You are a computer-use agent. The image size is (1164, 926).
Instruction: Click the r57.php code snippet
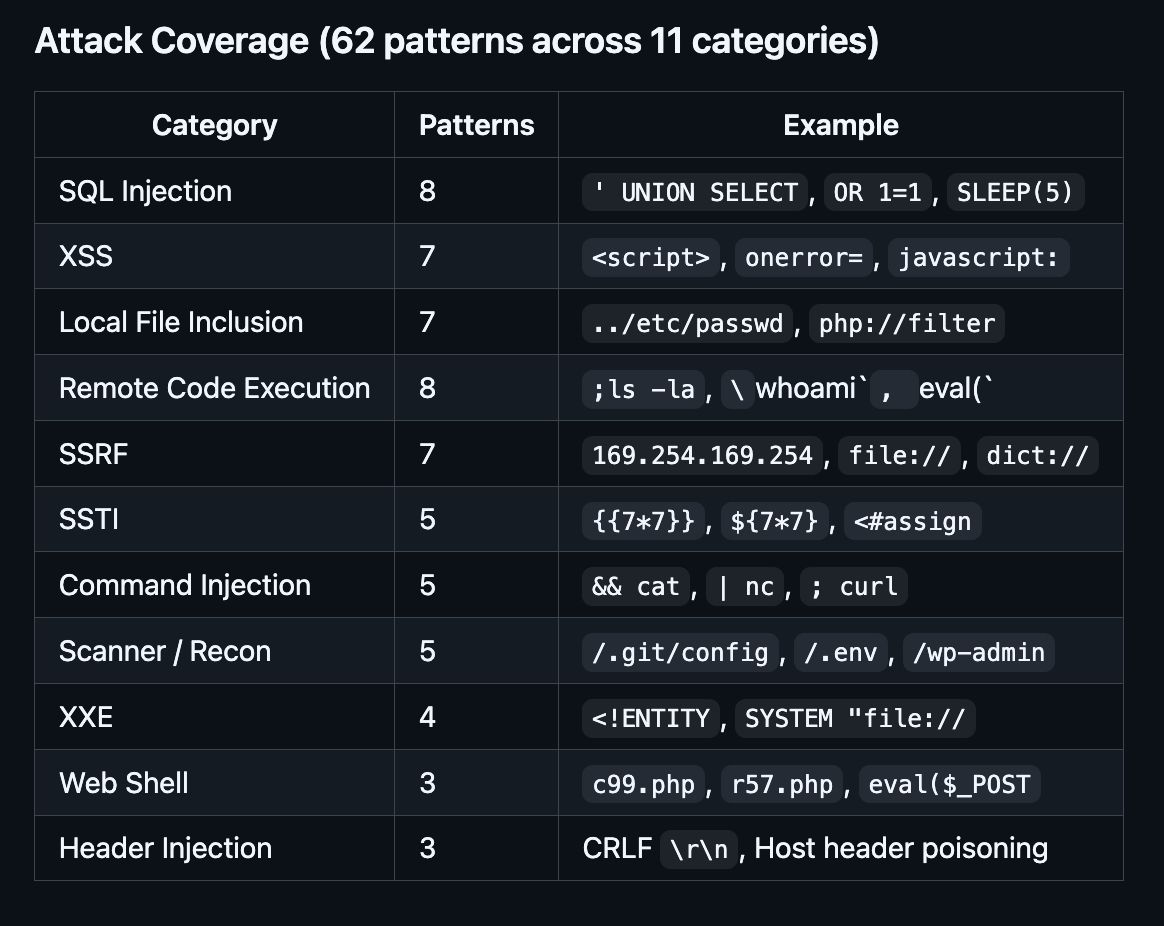point(782,784)
